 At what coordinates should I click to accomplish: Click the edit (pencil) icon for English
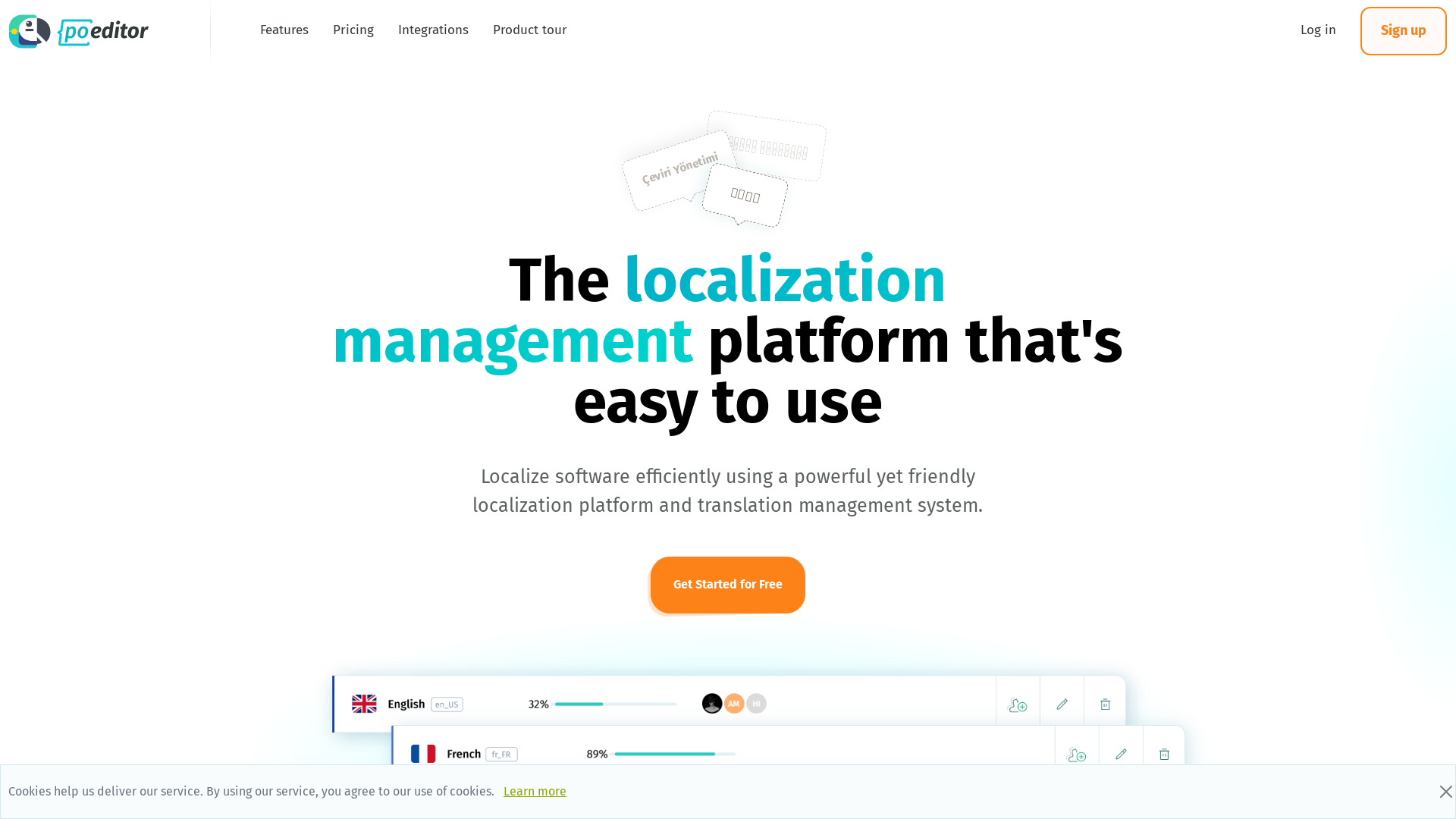click(1062, 703)
